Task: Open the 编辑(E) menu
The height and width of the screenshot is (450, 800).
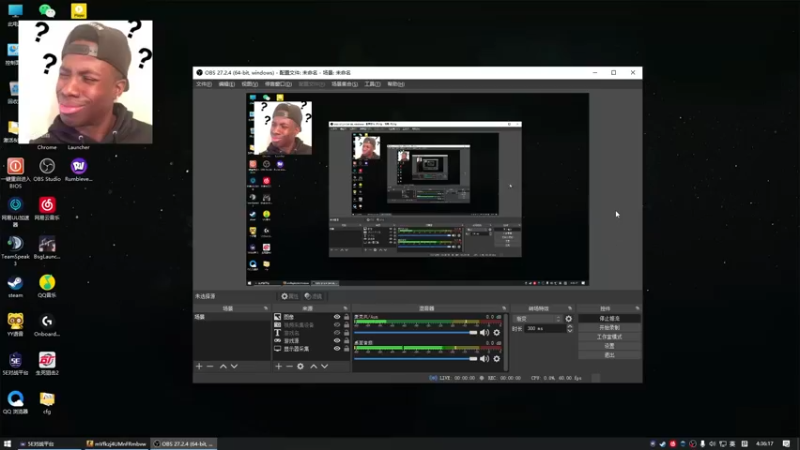Action: coord(227,84)
